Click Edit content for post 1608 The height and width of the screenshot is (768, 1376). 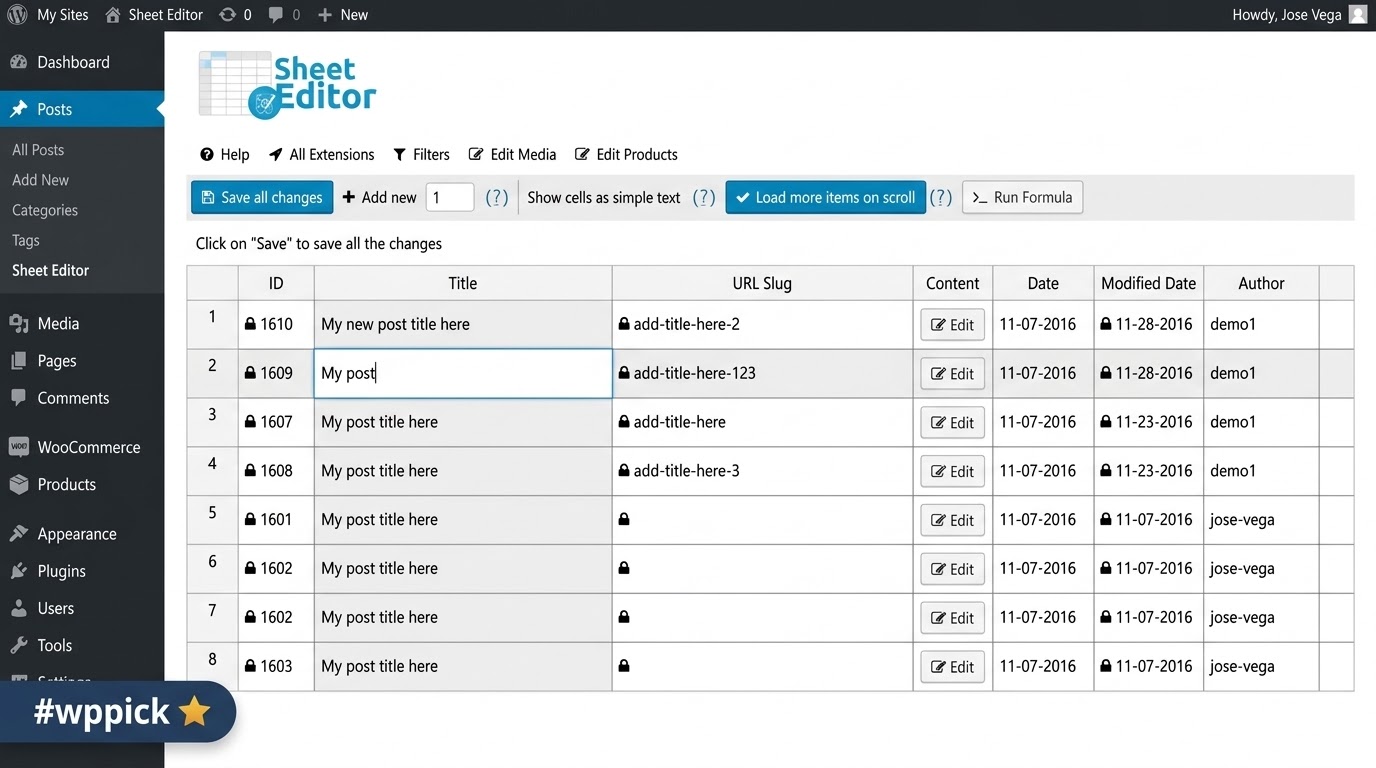(952, 472)
